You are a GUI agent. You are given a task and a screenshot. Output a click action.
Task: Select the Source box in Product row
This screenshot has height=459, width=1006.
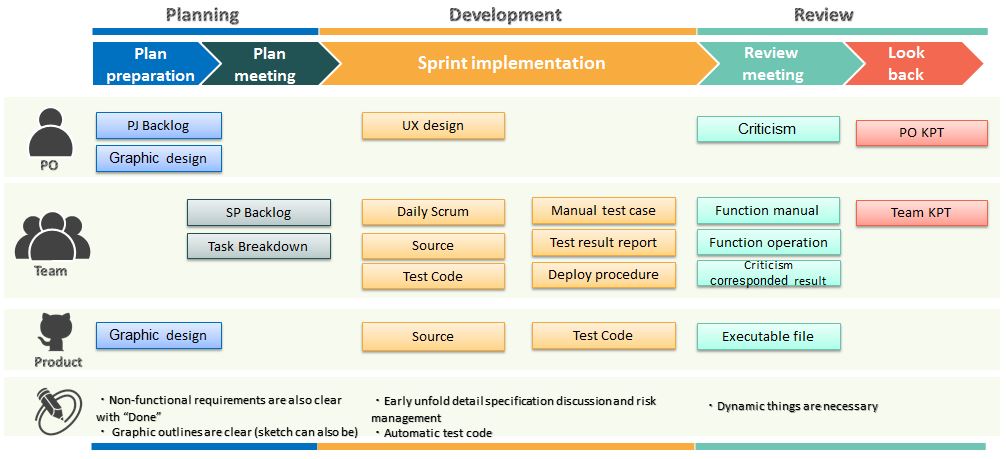coord(433,337)
